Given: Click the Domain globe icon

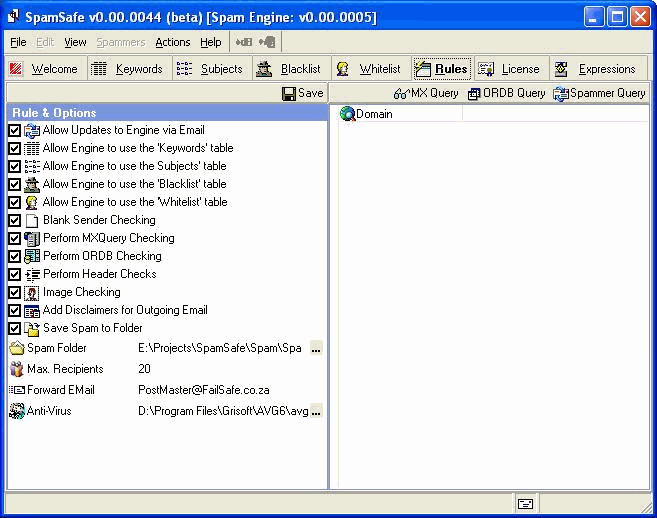Looking at the screenshot, I should click(x=347, y=114).
